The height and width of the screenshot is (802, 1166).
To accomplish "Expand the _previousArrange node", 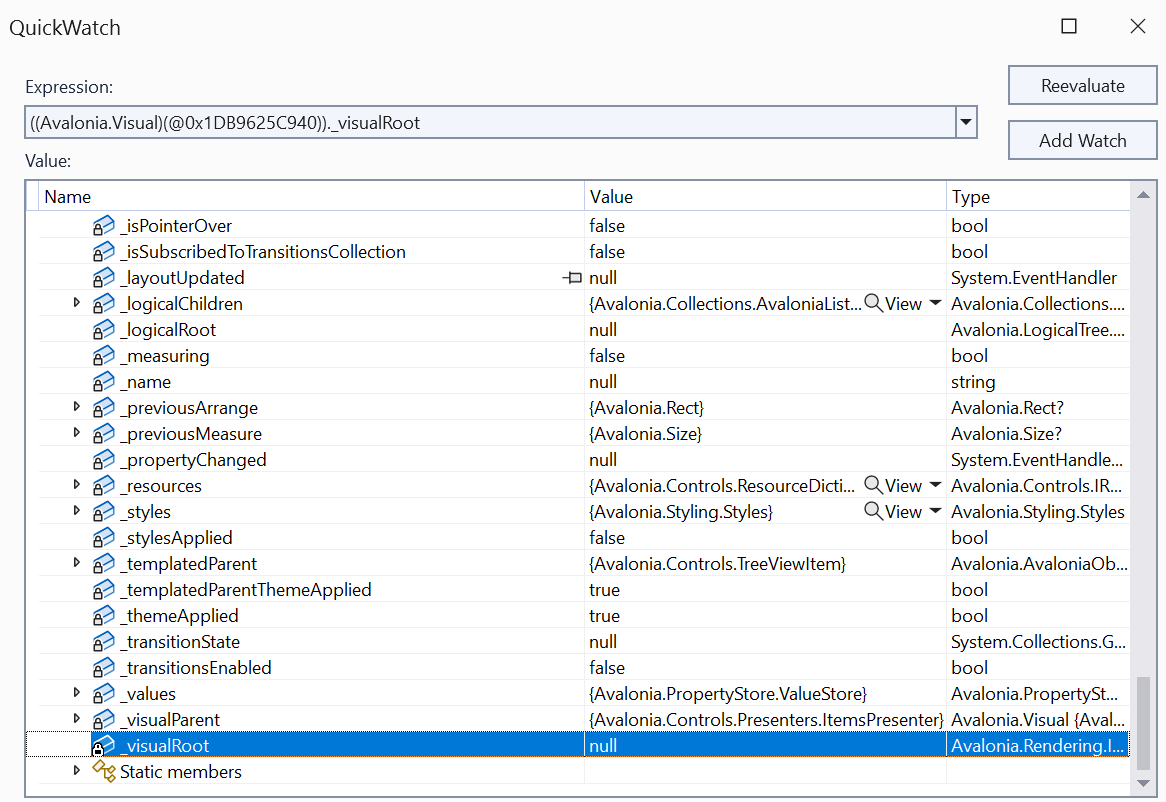I will pos(77,407).
